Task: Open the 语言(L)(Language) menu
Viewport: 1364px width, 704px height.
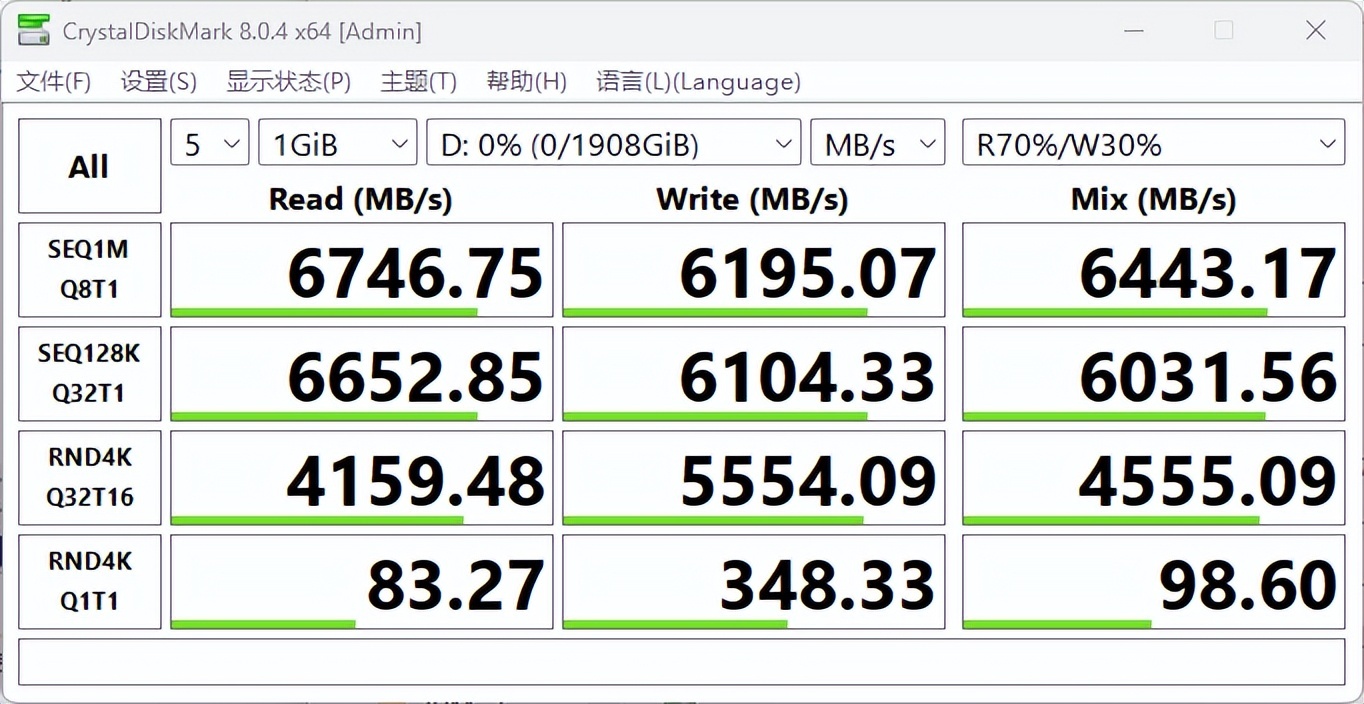Action: click(x=698, y=82)
